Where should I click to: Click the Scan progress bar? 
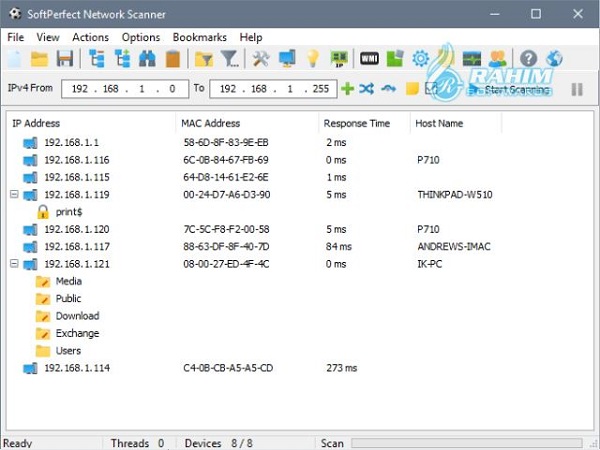[x=467, y=443]
